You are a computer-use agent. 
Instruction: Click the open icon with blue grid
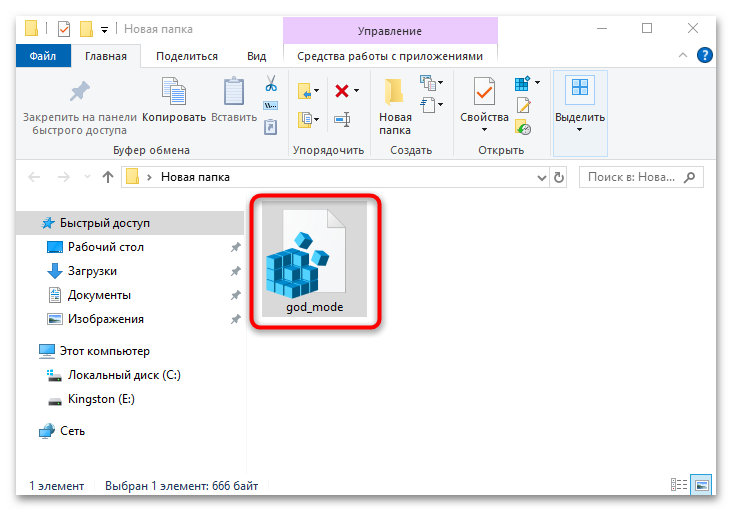point(522,83)
